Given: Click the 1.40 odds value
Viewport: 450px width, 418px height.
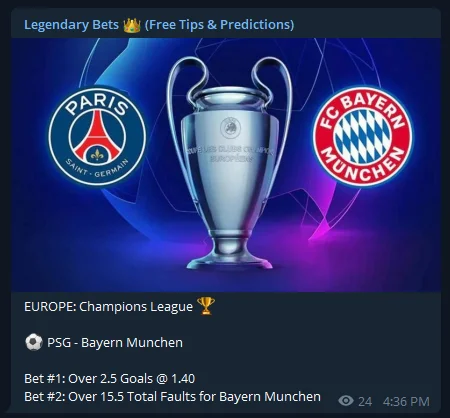Looking at the screenshot, I should [x=183, y=379].
